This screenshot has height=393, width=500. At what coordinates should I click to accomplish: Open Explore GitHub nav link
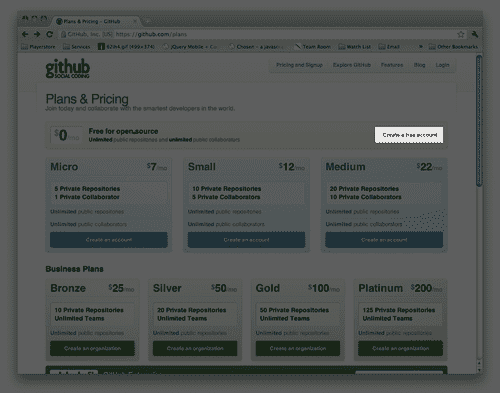[x=352, y=65]
